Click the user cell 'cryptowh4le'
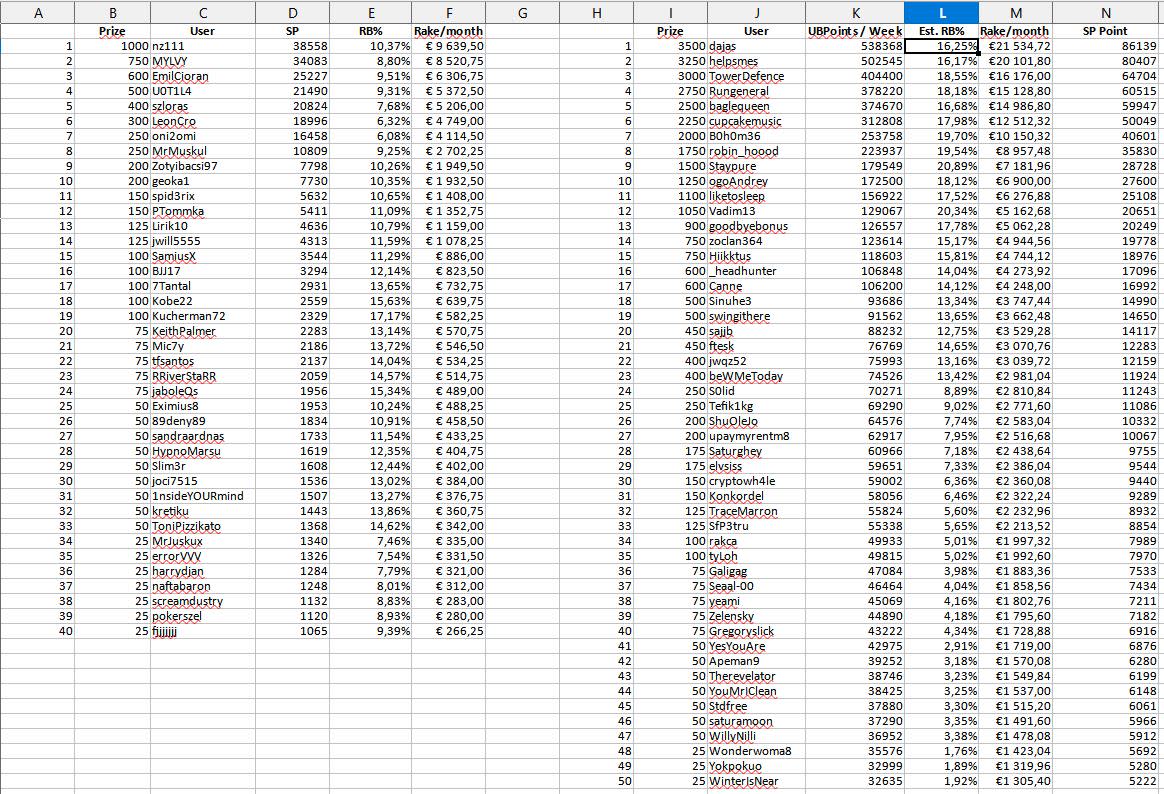Image resolution: width=1164 pixels, height=794 pixels. (x=756, y=481)
